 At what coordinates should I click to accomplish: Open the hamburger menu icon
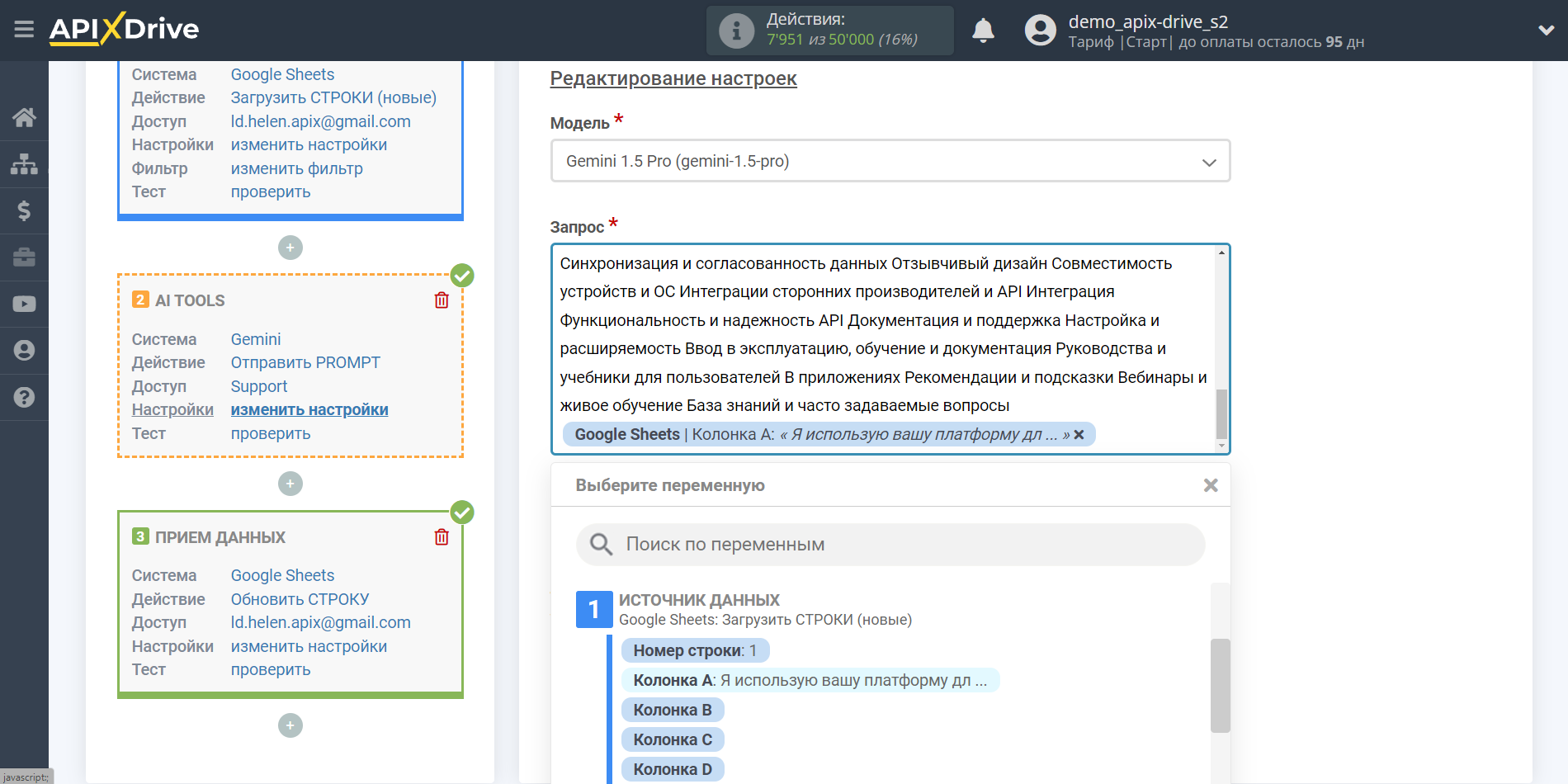click(x=24, y=30)
